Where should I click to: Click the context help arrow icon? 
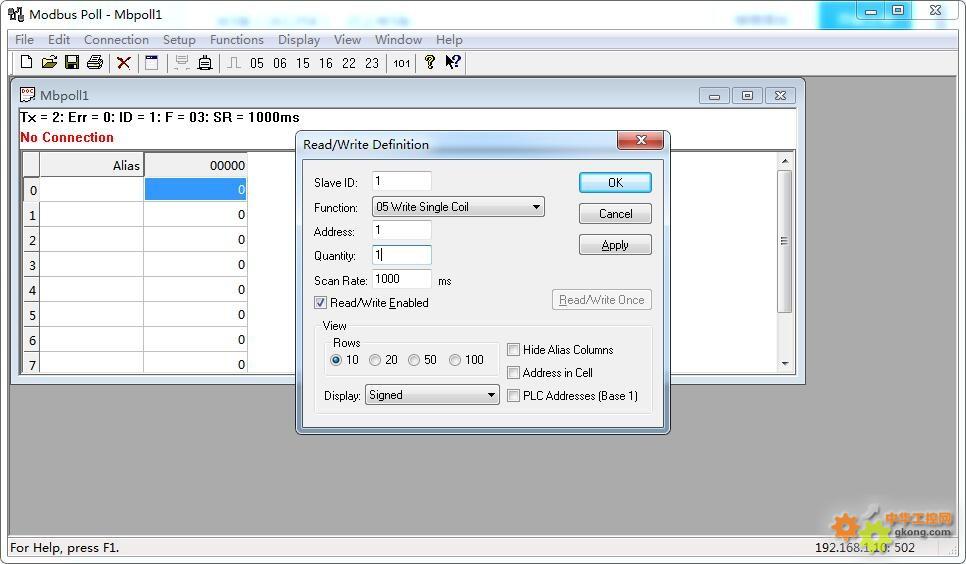click(x=453, y=62)
